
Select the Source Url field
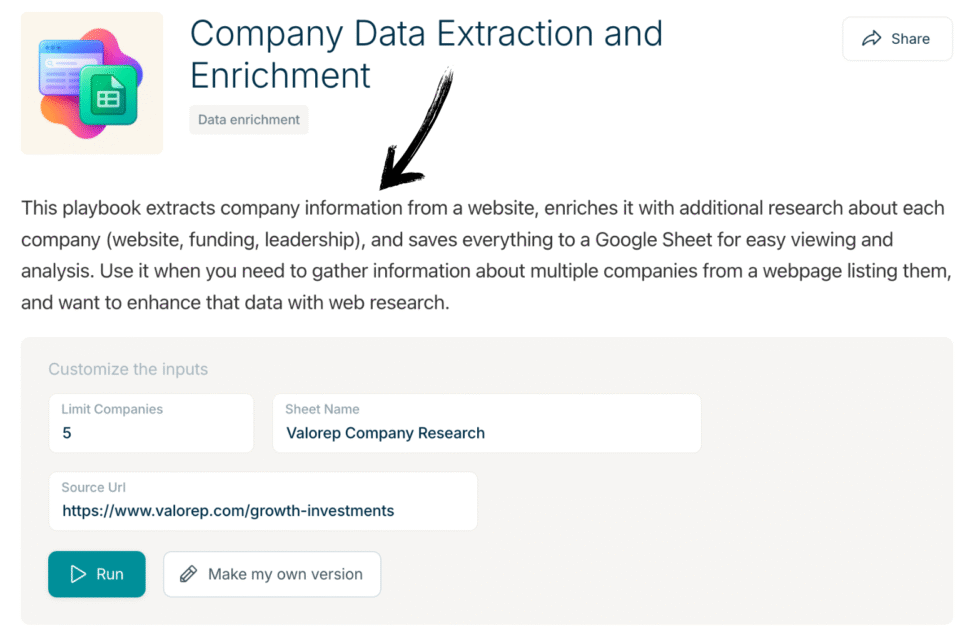pos(263,500)
